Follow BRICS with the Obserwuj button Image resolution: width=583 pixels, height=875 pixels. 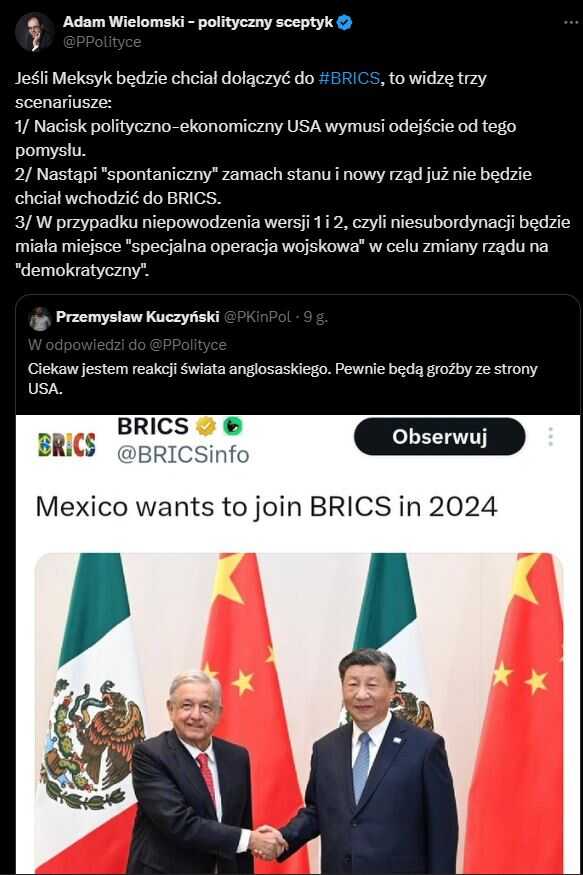(440, 436)
